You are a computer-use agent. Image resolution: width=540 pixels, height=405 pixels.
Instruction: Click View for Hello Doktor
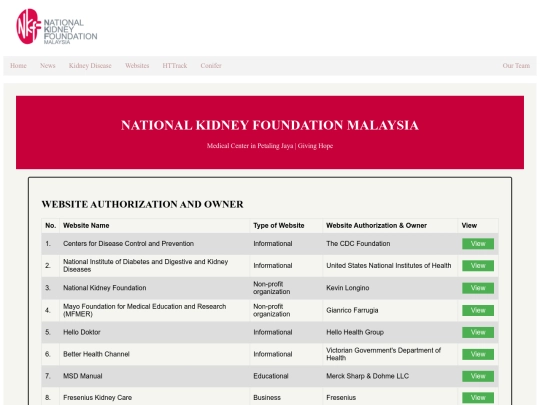tap(478, 332)
